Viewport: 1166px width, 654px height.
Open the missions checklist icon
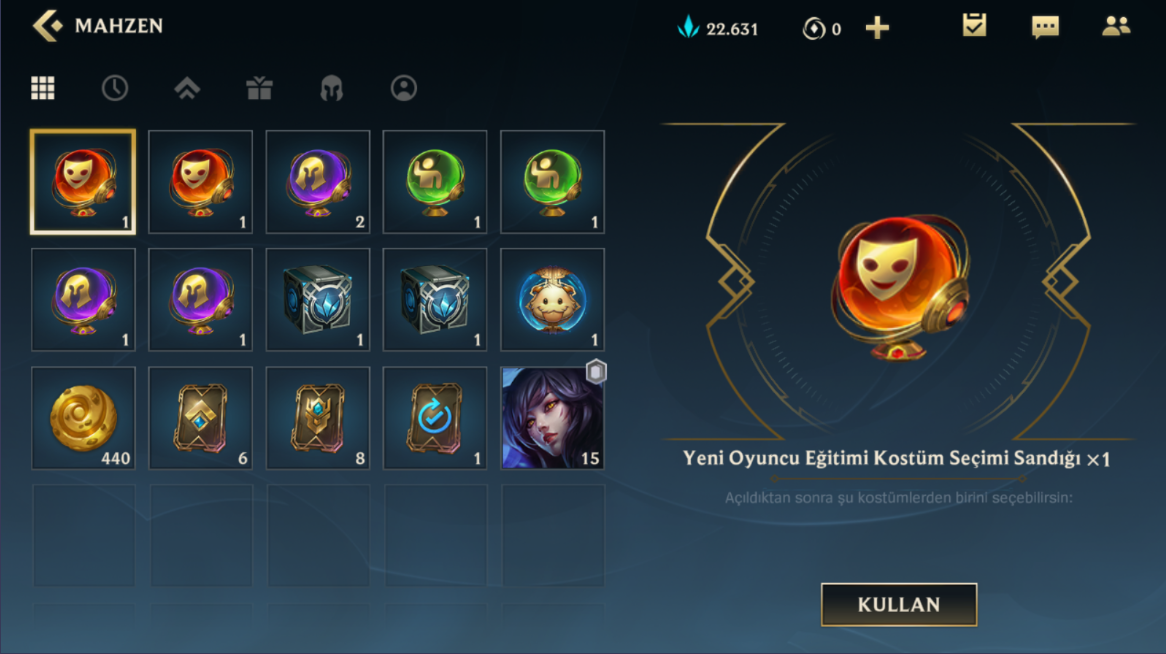click(x=974, y=26)
